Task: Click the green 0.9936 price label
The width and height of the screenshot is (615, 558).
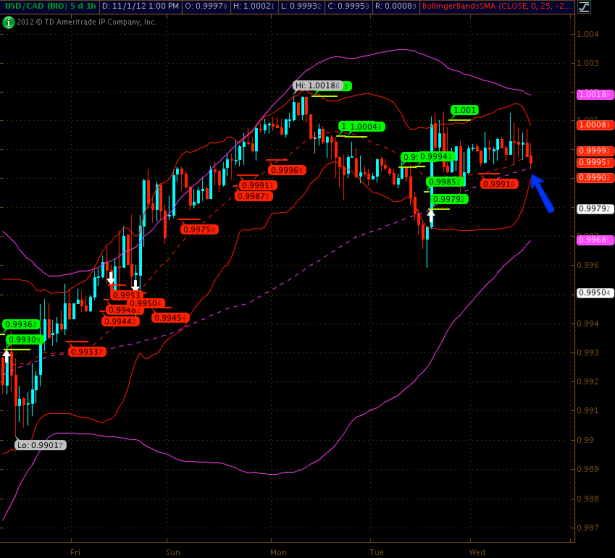Action: pyautogui.click(x=21, y=324)
